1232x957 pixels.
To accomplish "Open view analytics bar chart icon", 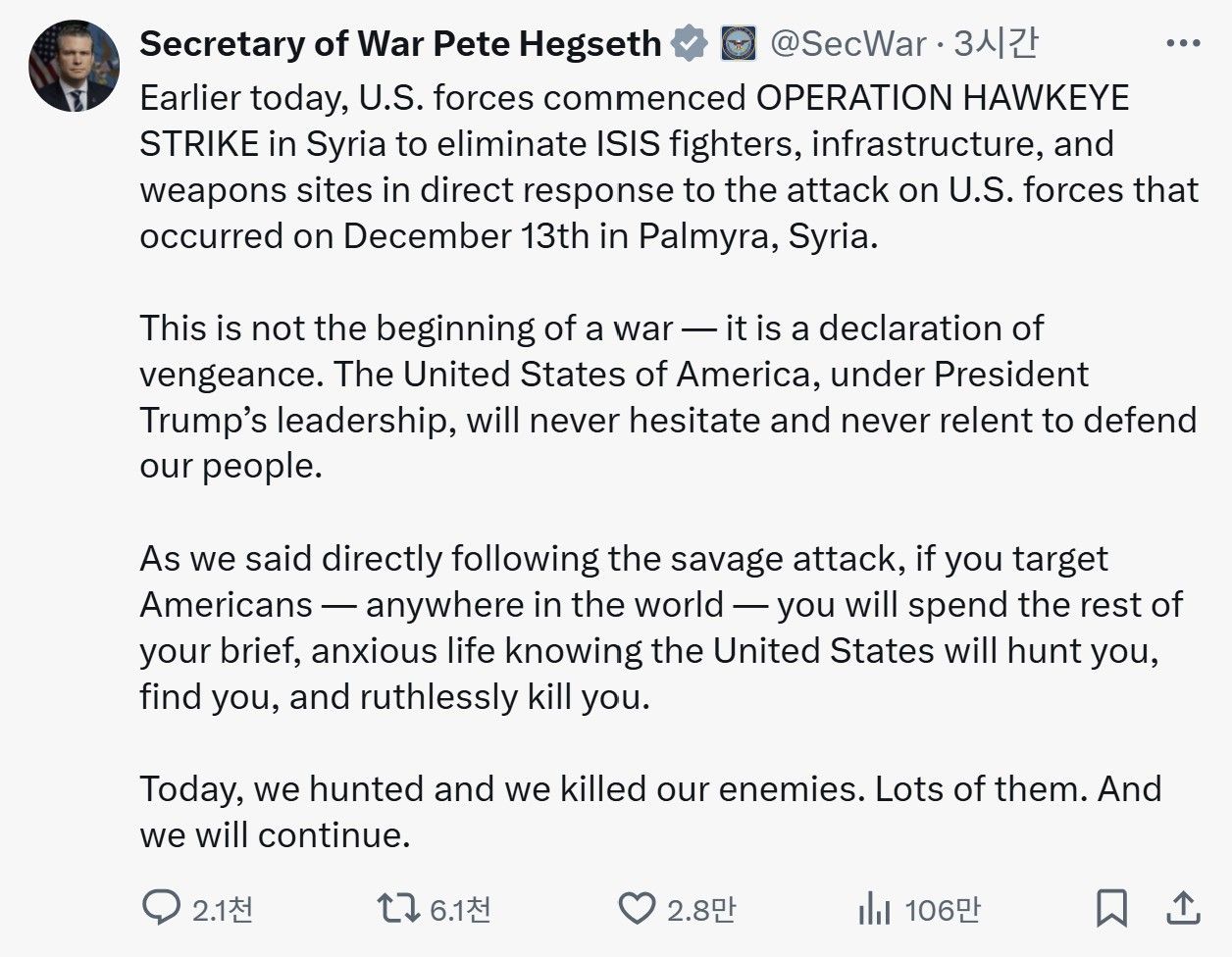I will tap(873, 910).
